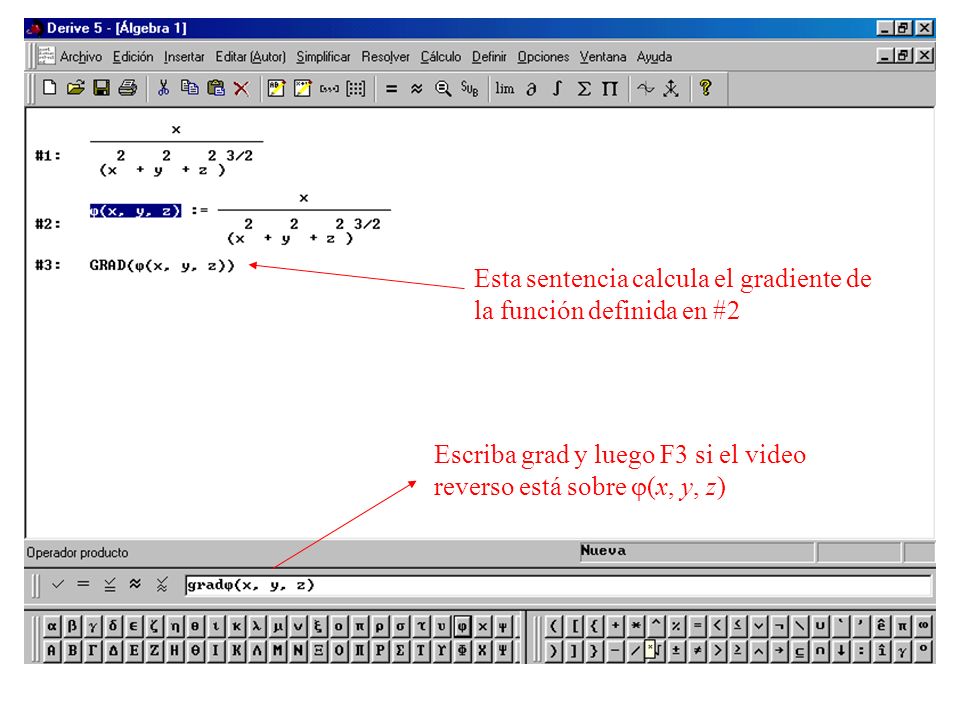Insert the plus-minus ± symbol
960x720 pixels.
[676, 650]
